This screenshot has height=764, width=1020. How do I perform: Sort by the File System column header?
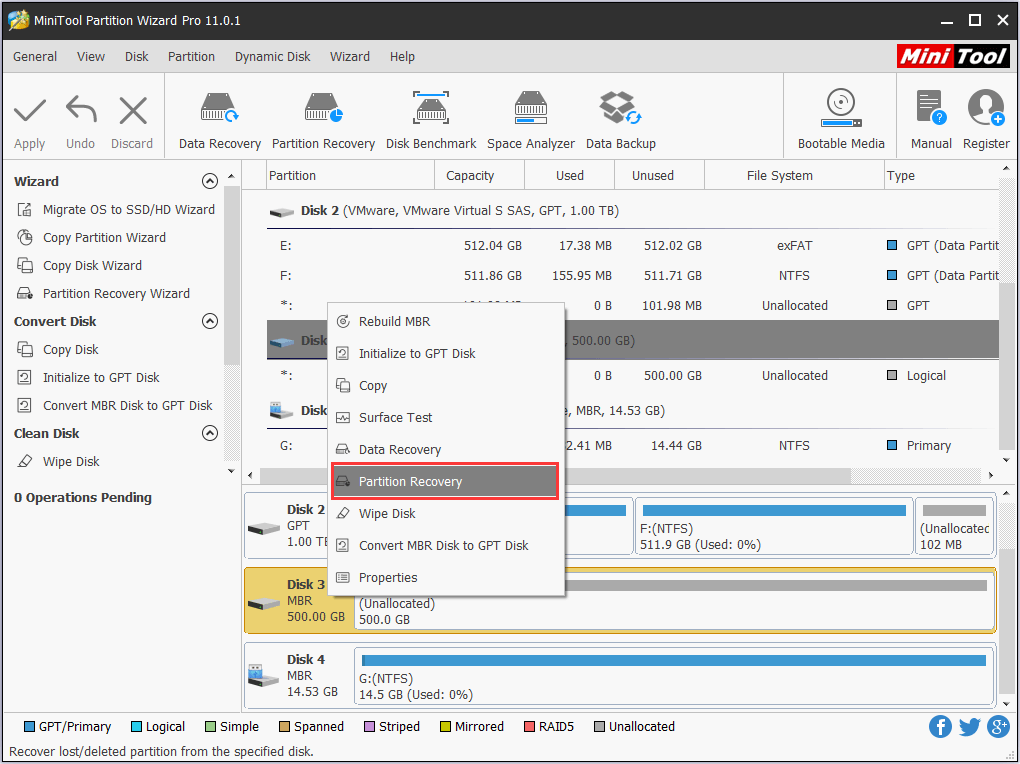[794, 176]
